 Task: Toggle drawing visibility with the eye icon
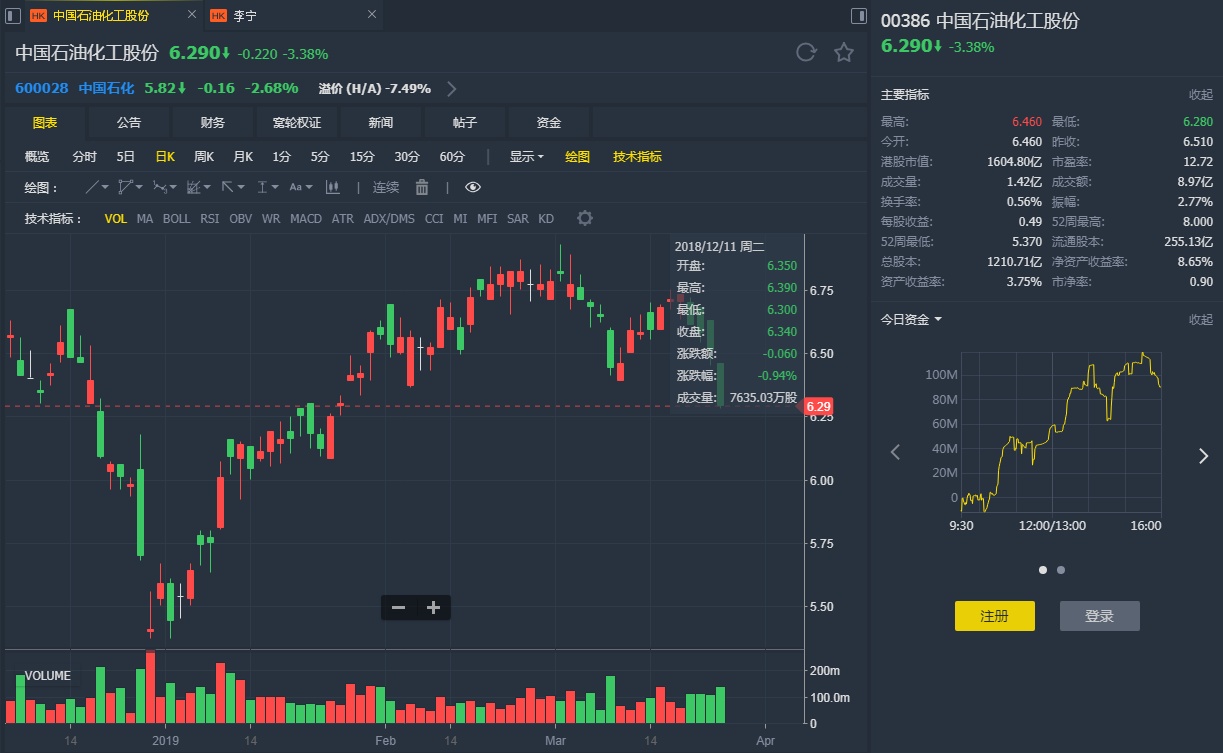pos(473,187)
